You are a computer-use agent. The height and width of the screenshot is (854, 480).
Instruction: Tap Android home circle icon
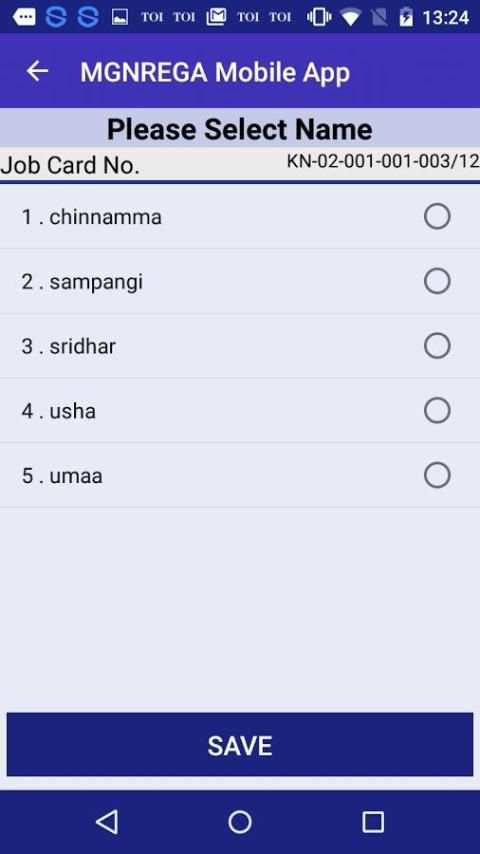240,821
